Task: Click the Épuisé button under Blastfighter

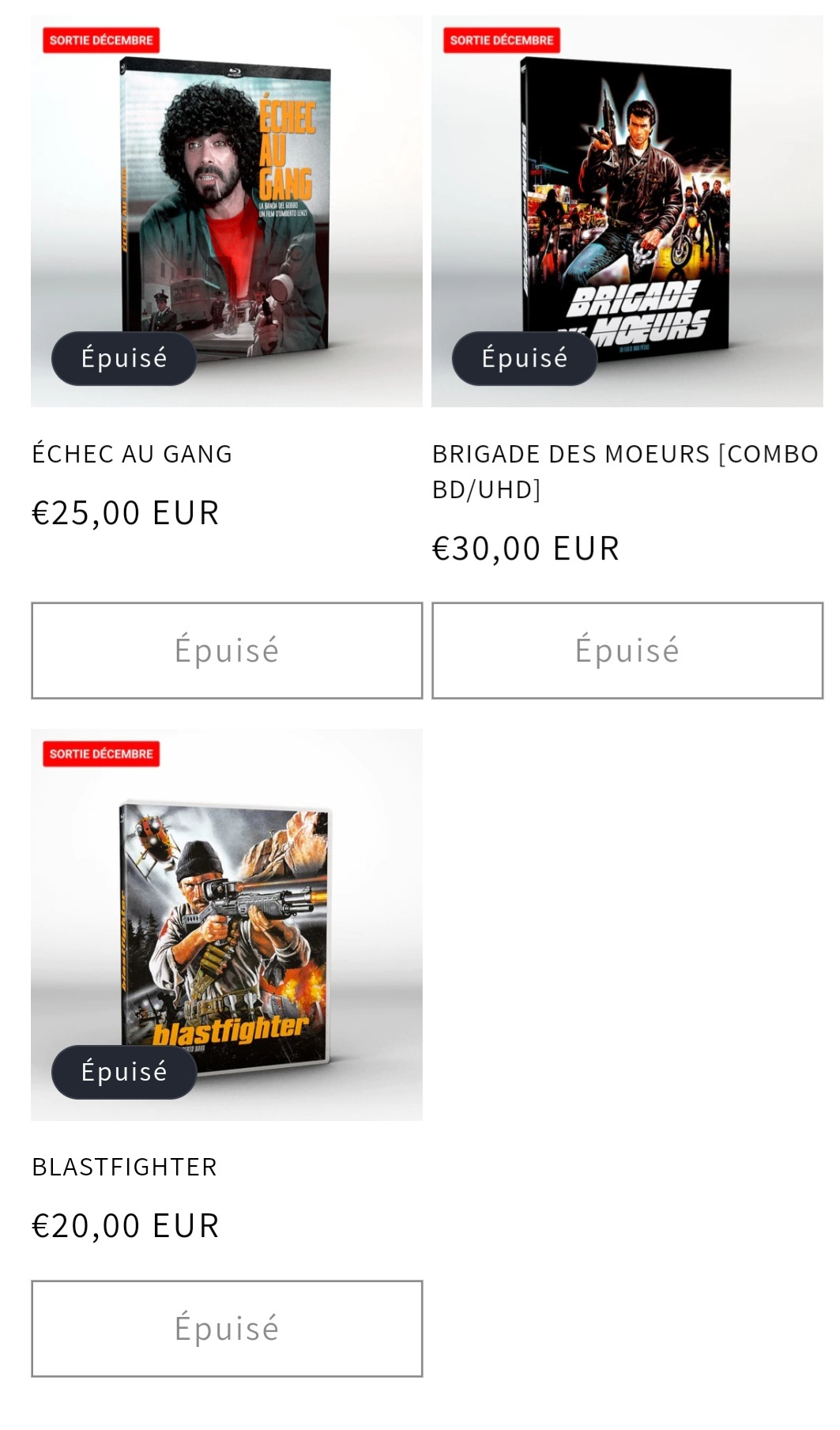Action: coord(227,1329)
